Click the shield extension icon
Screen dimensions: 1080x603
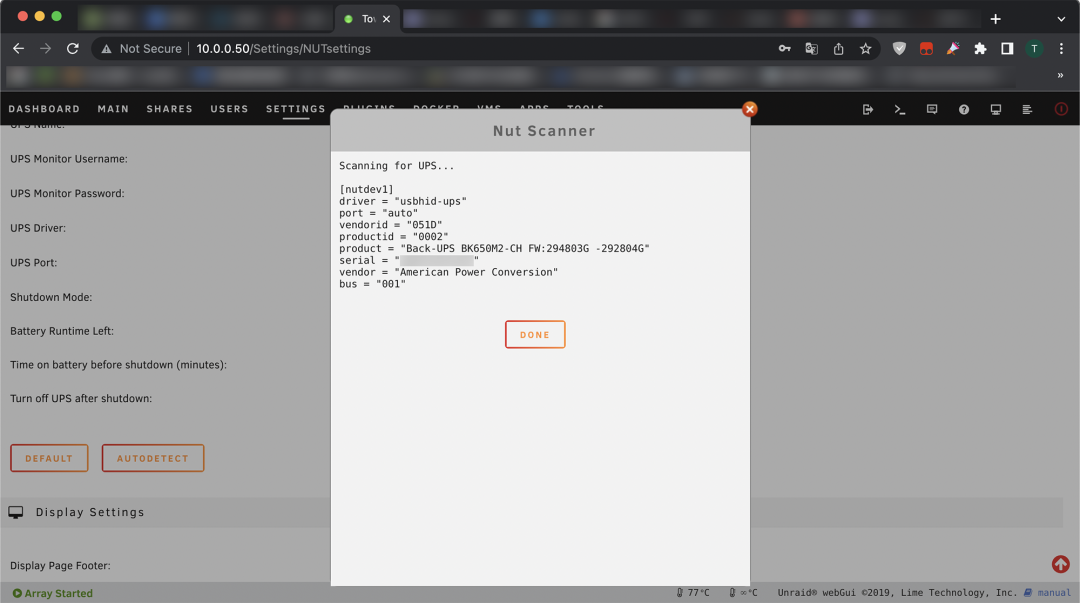[x=900, y=48]
